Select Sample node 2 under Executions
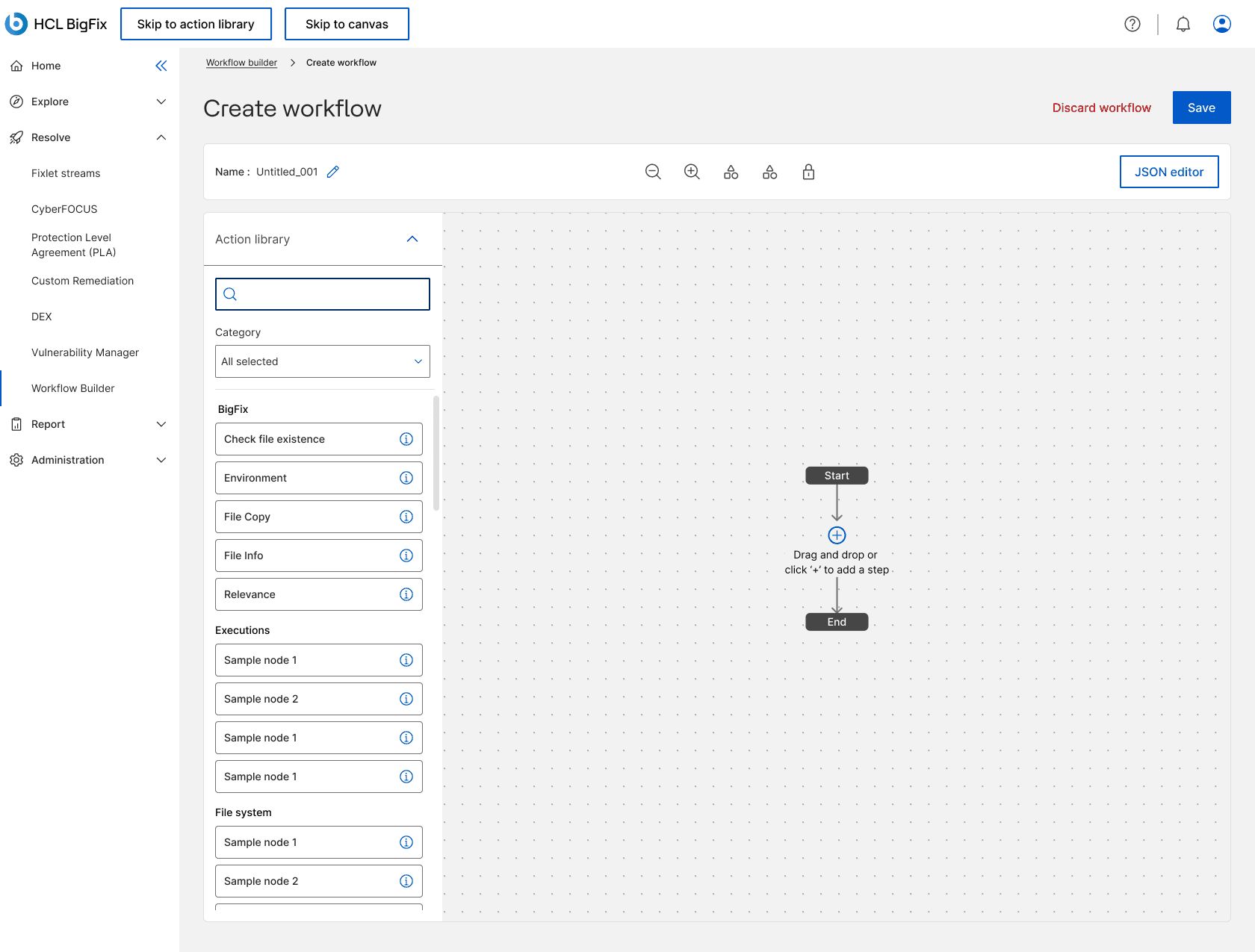This screenshot has width=1255, height=952. (319, 699)
